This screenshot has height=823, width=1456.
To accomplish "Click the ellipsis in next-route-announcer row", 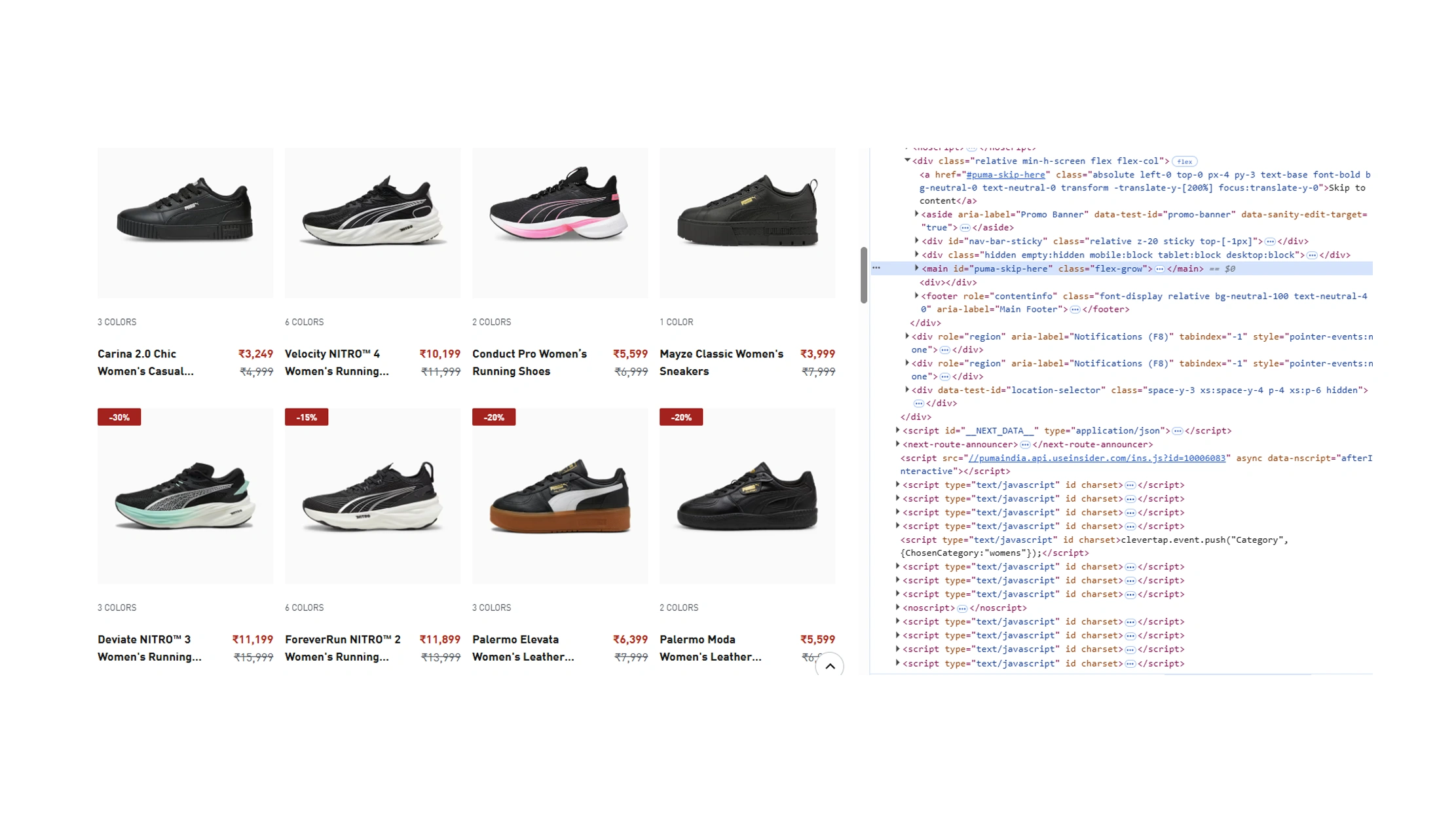I will pyautogui.click(x=1025, y=445).
